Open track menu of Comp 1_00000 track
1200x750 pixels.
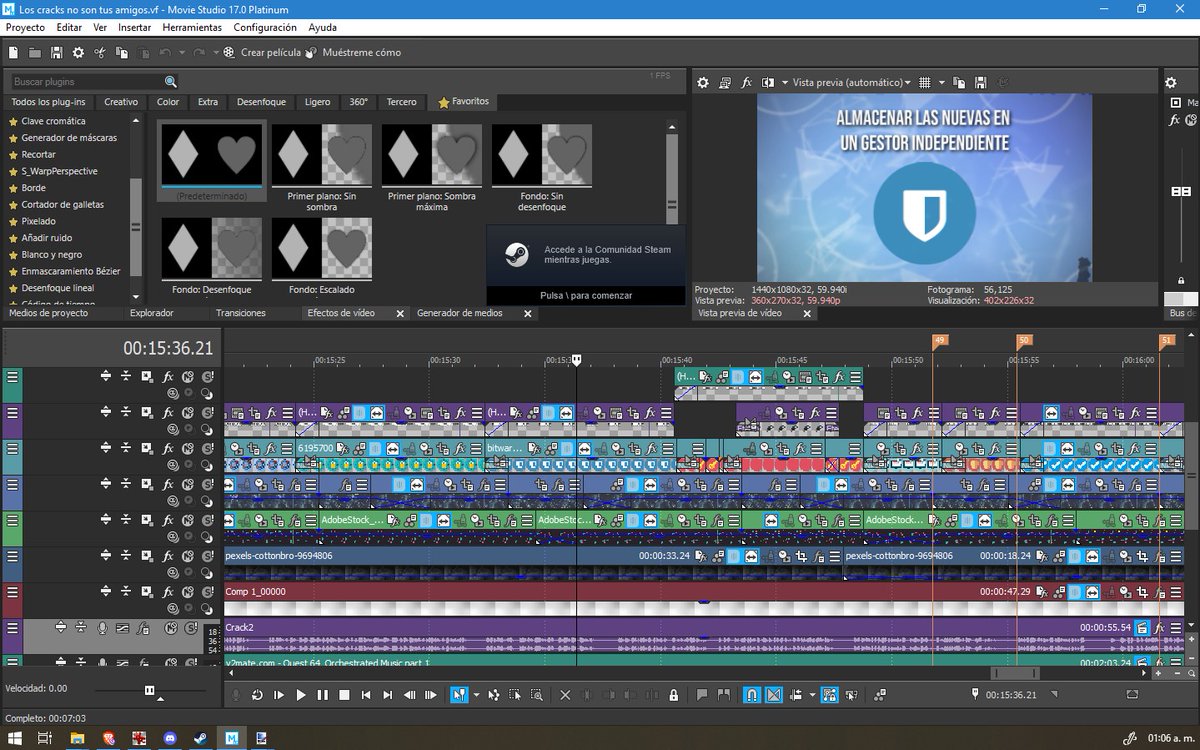point(12,592)
